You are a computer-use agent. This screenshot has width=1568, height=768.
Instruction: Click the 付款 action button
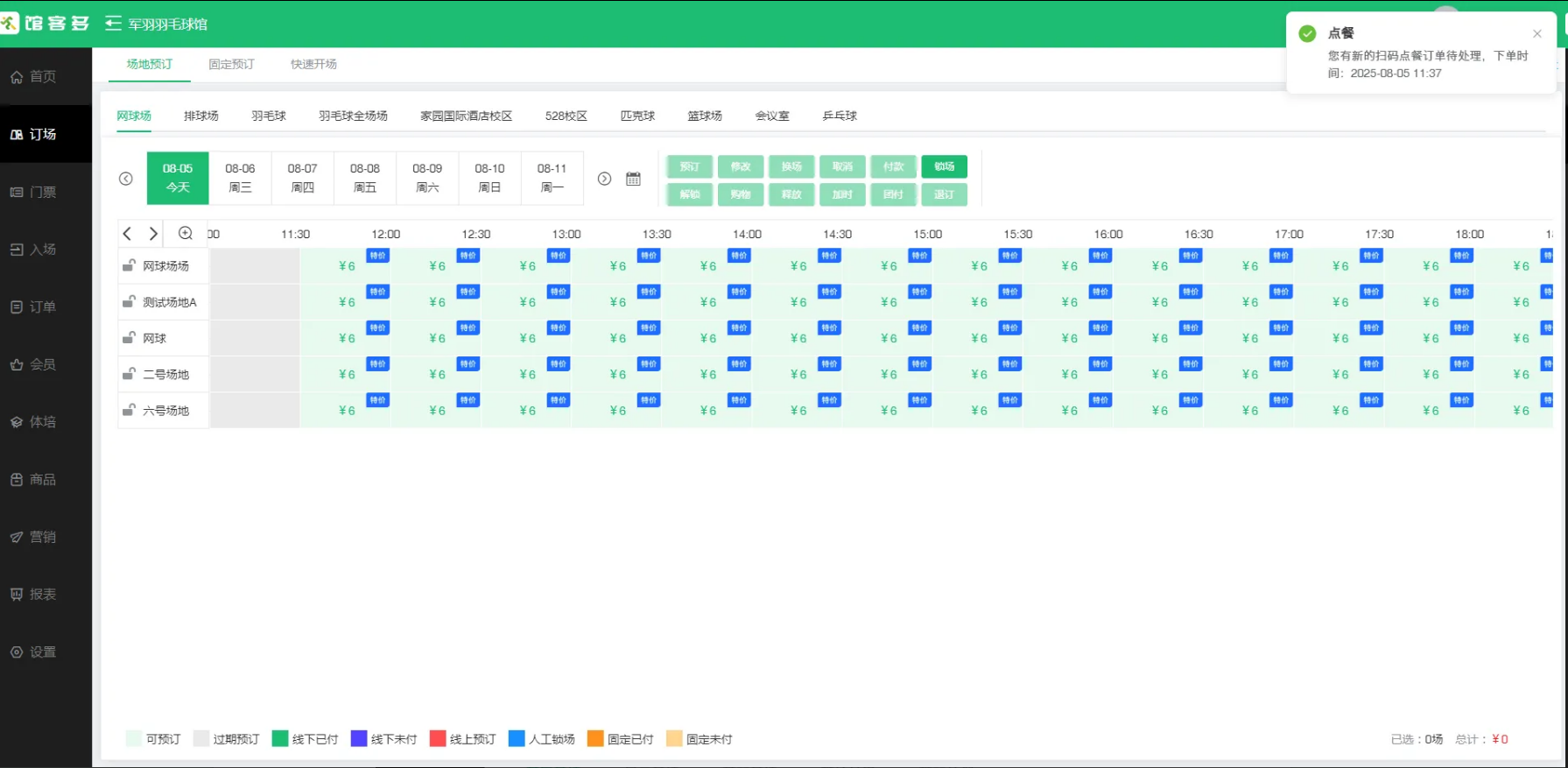point(893,166)
